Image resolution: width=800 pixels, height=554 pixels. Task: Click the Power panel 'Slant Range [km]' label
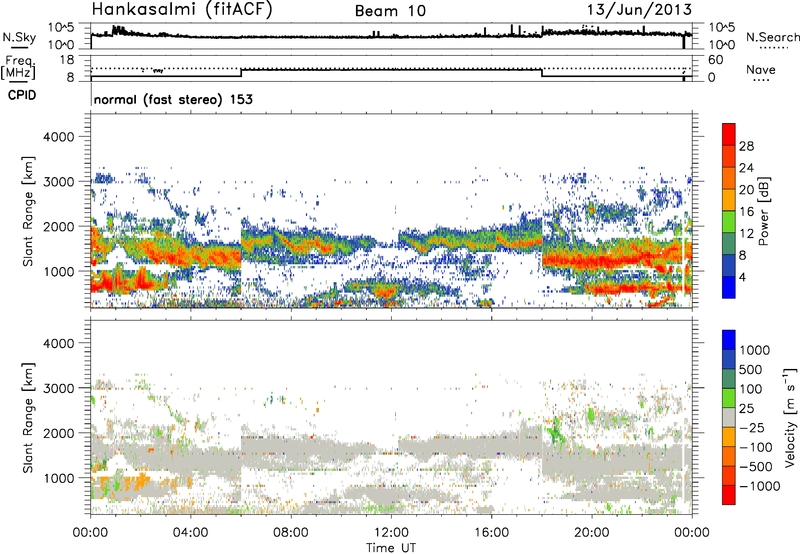pyautogui.click(x=28, y=212)
